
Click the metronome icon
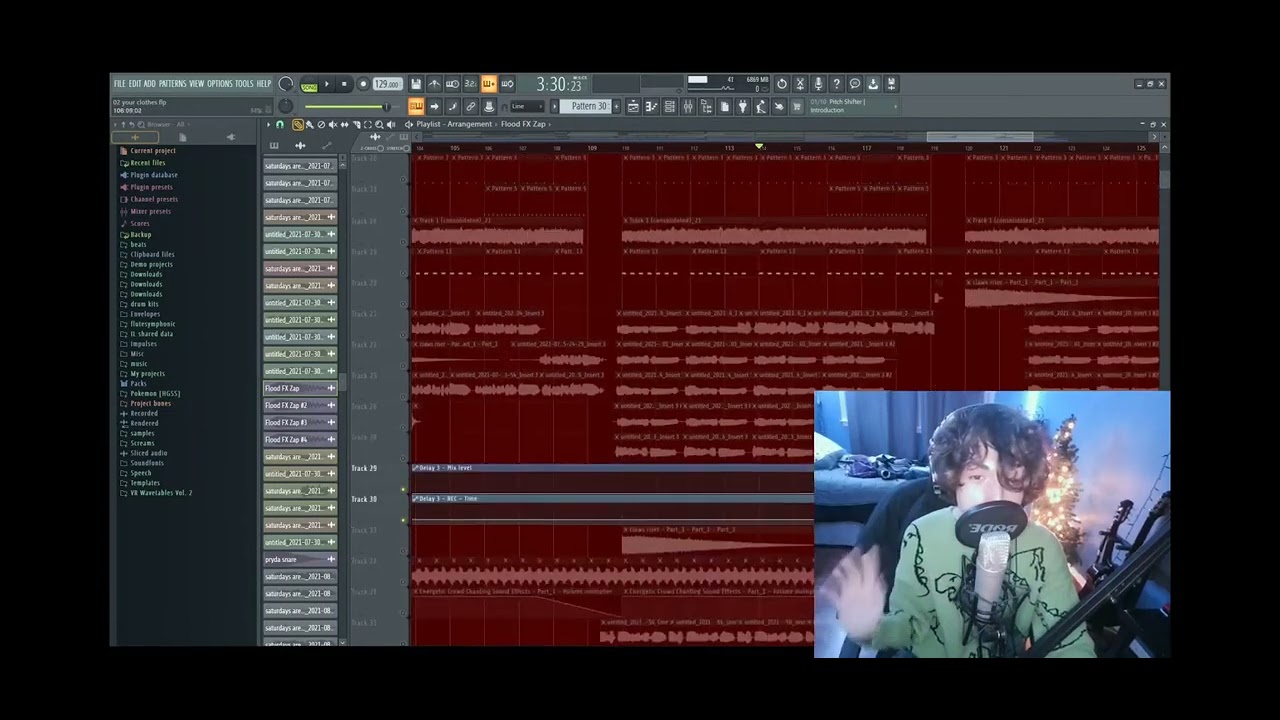click(434, 84)
